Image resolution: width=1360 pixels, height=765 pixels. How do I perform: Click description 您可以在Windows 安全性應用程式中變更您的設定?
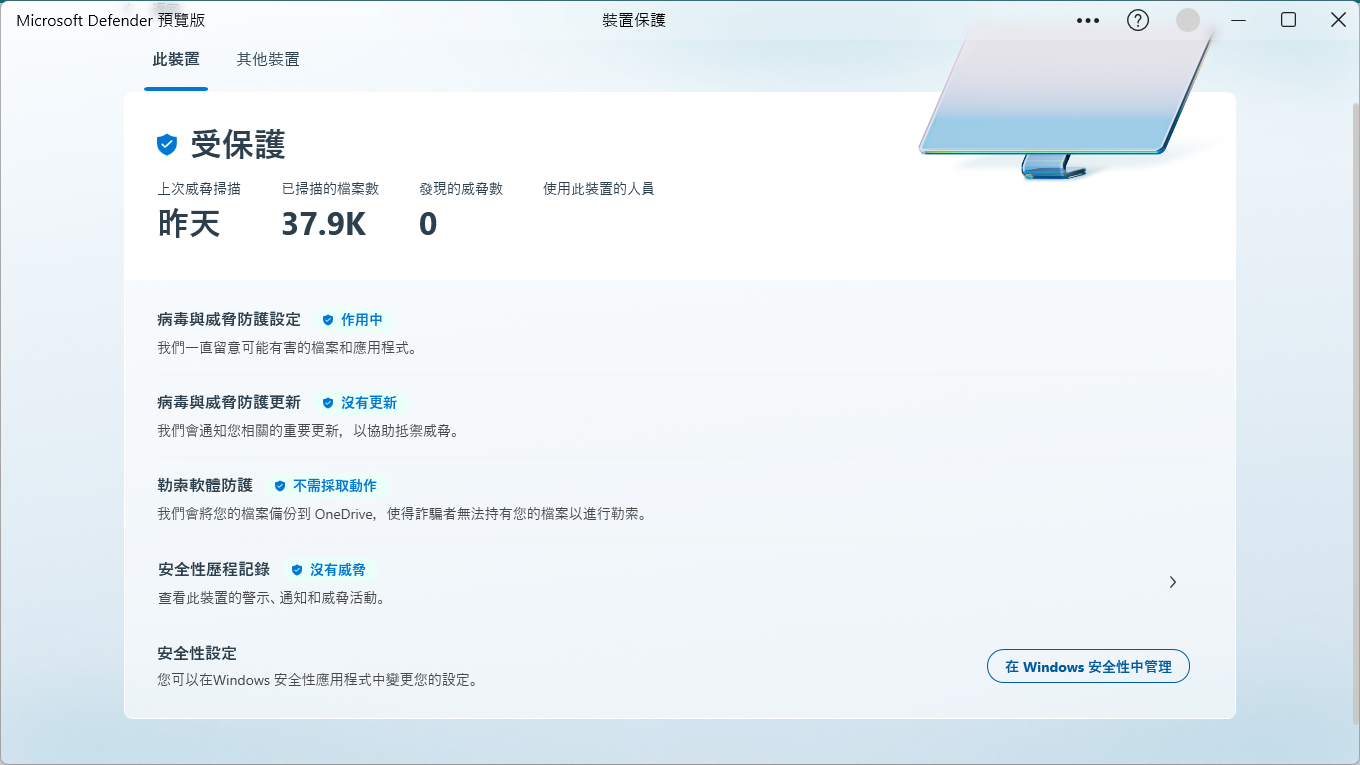tap(318, 680)
